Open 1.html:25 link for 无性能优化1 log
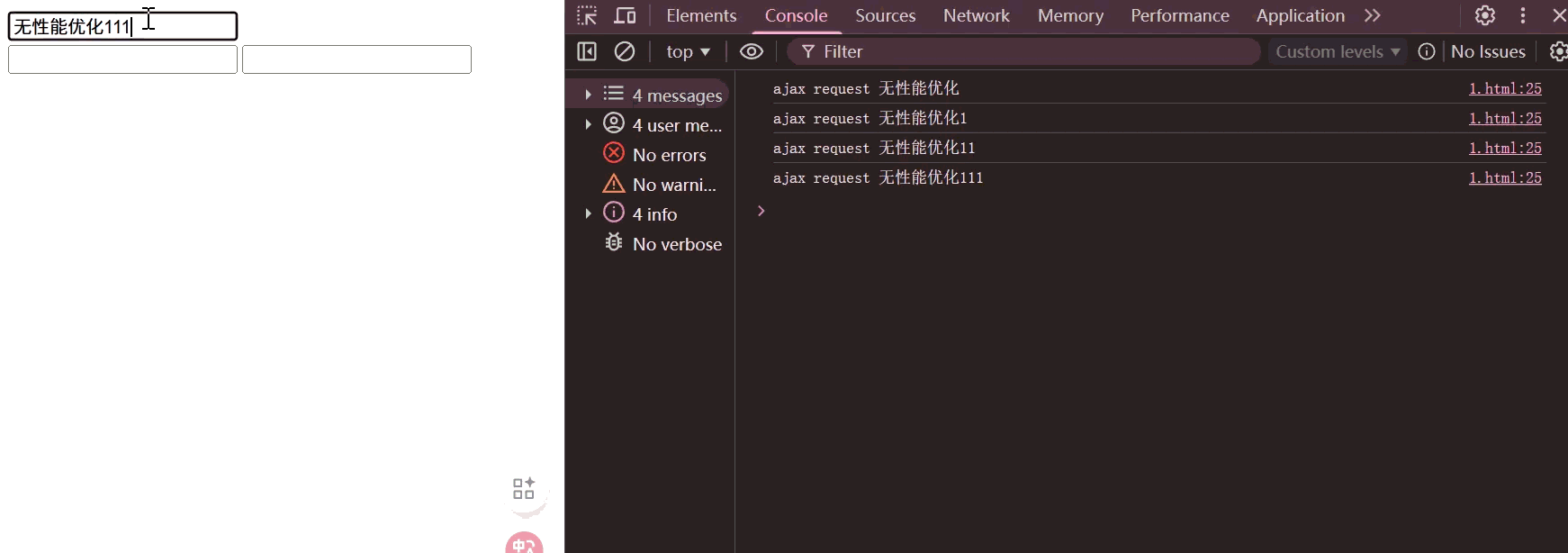This screenshot has height=553, width=1568. (x=1505, y=118)
